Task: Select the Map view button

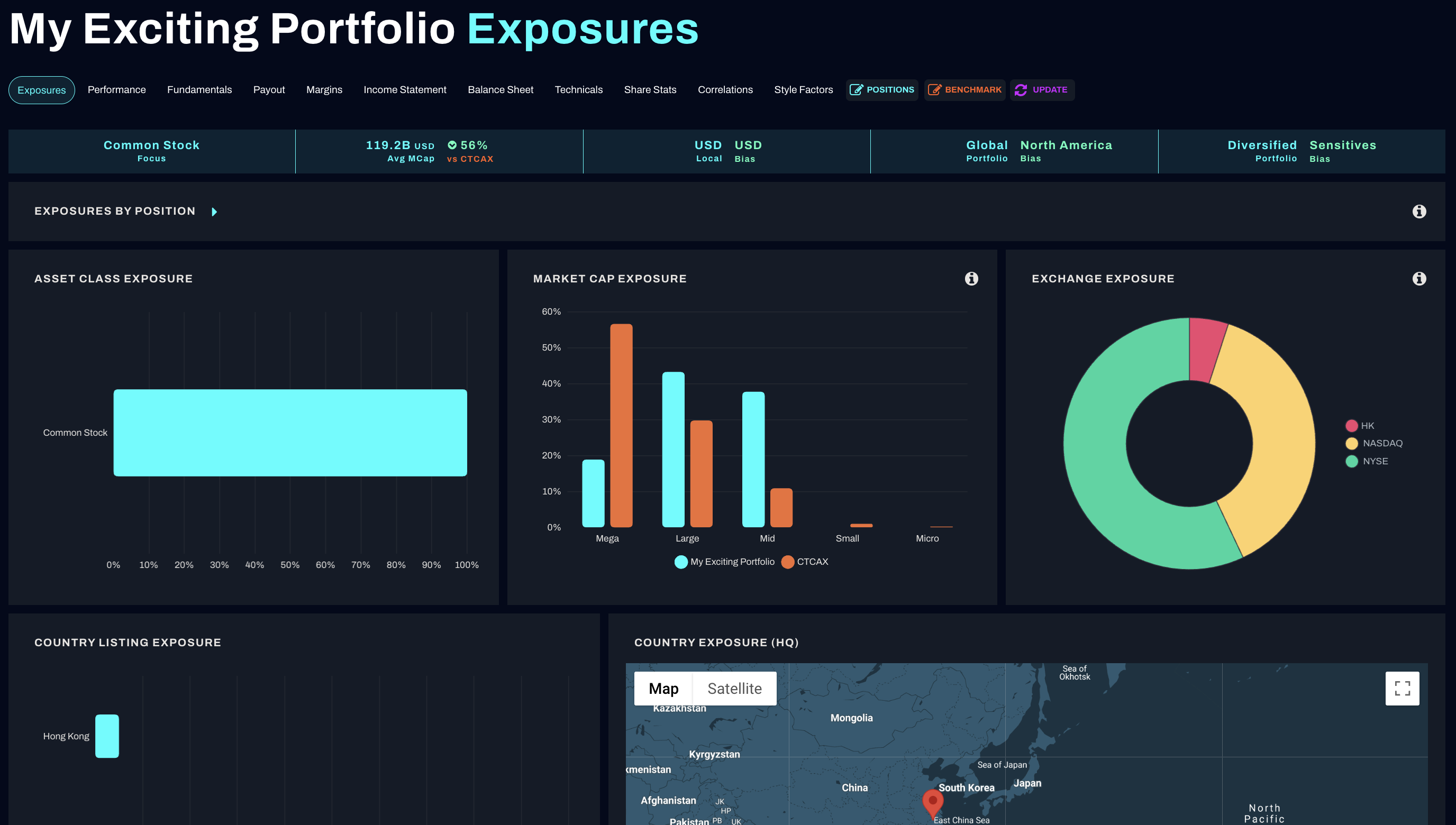Action: pyautogui.click(x=663, y=688)
